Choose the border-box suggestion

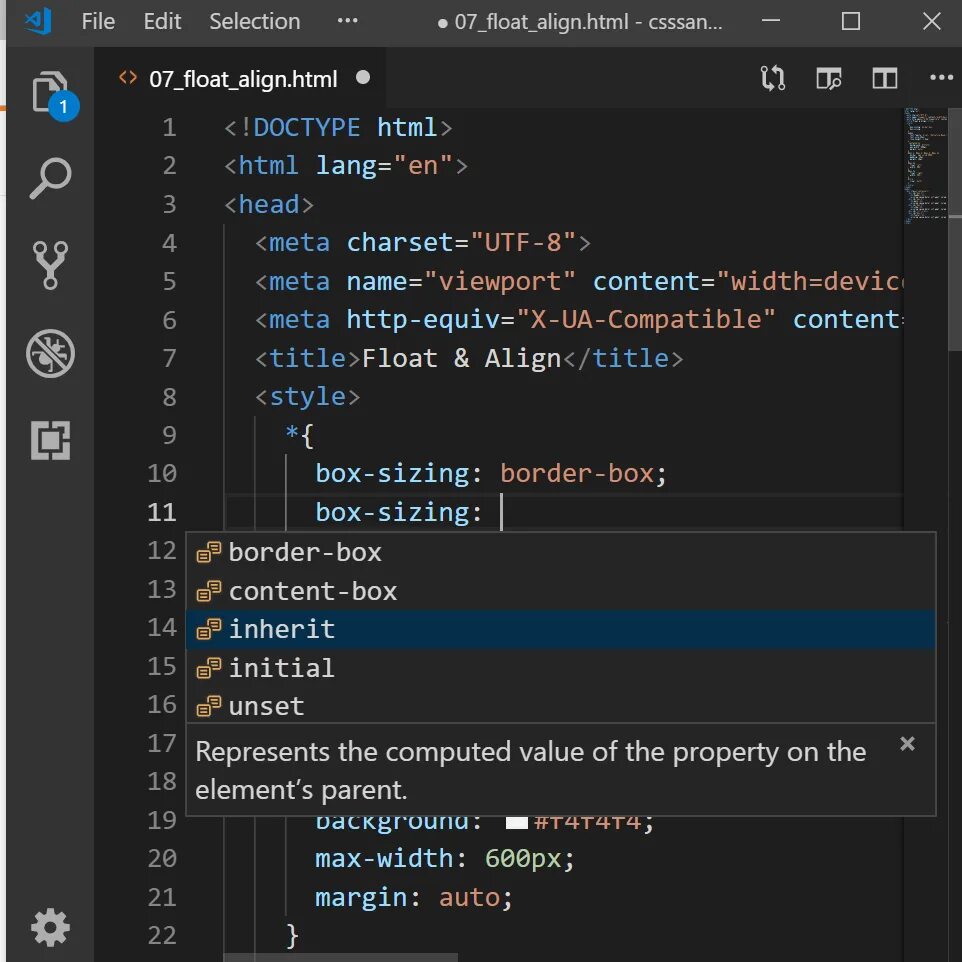tap(560, 552)
